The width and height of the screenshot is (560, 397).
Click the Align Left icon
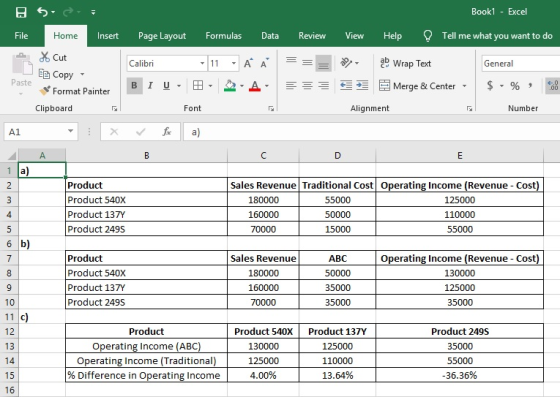291,86
